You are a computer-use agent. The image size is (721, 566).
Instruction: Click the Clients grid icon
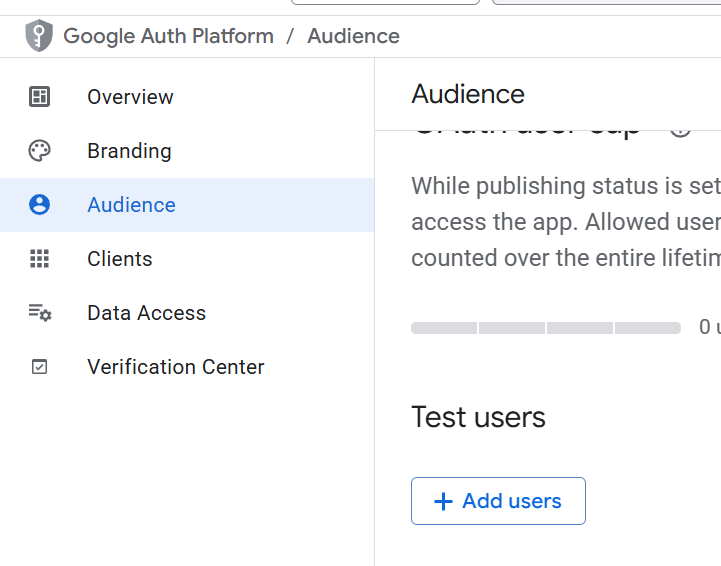[x=39, y=259]
